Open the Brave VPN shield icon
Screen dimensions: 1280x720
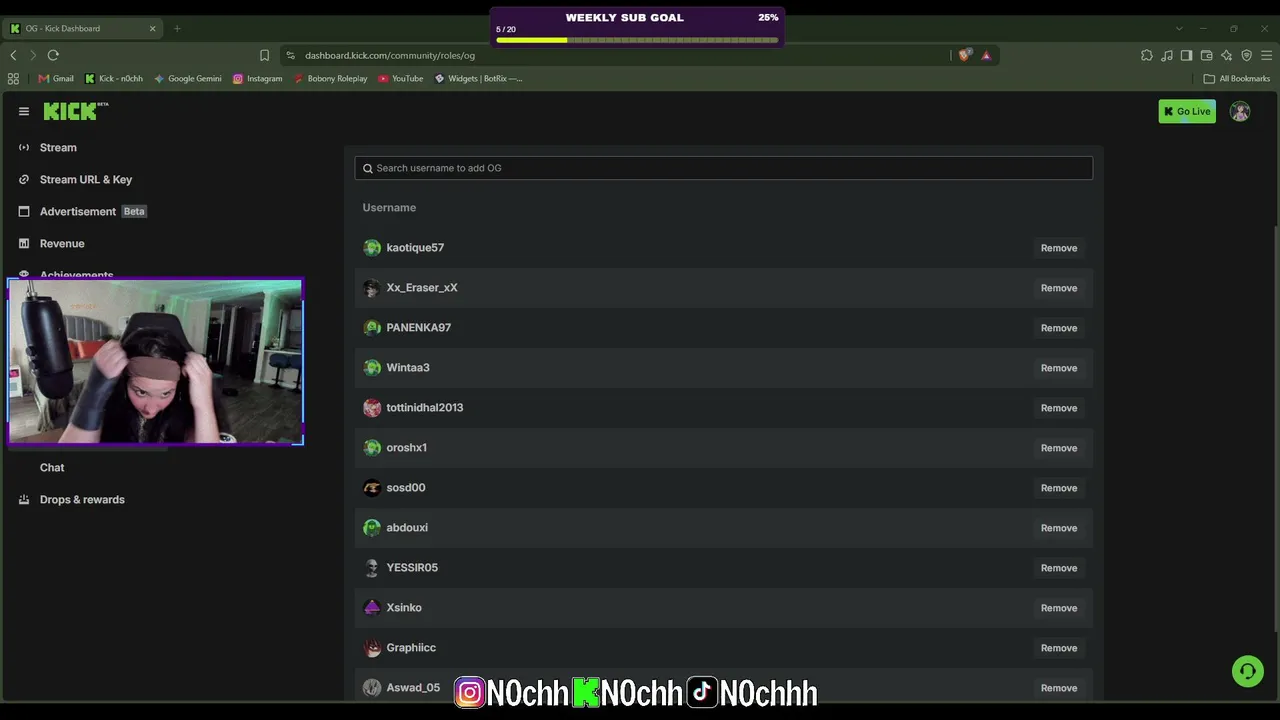(x=1246, y=55)
